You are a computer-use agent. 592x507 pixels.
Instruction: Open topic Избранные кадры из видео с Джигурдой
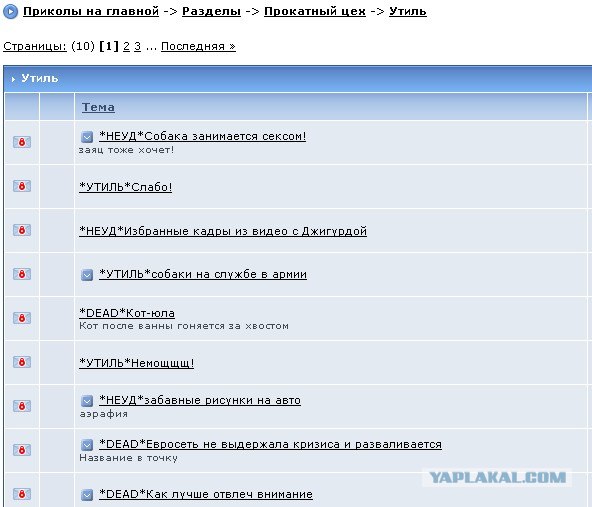tap(223, 231)
